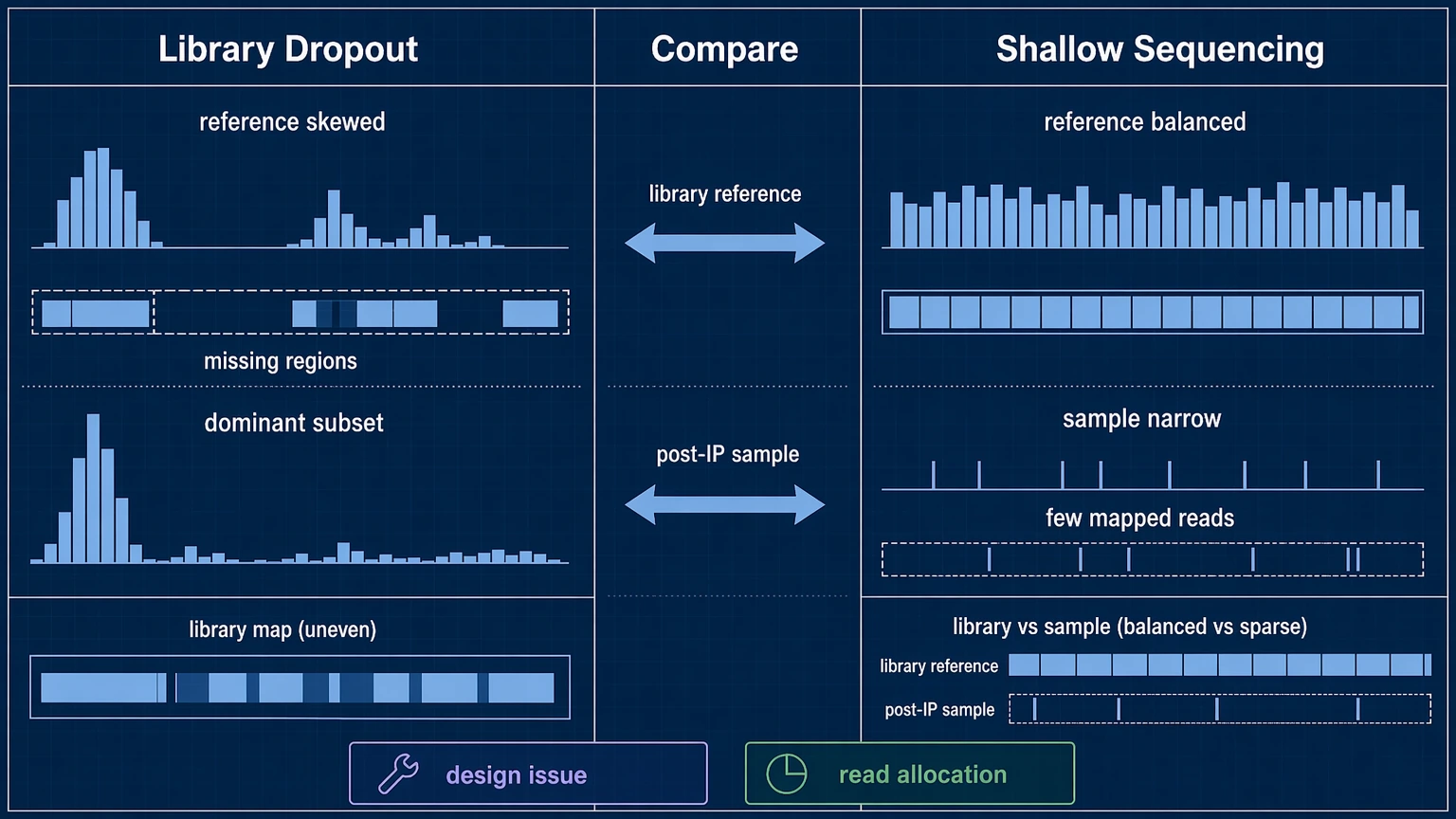Click the double arrow under library reference

pyautogui.click(x=725, y=243)
